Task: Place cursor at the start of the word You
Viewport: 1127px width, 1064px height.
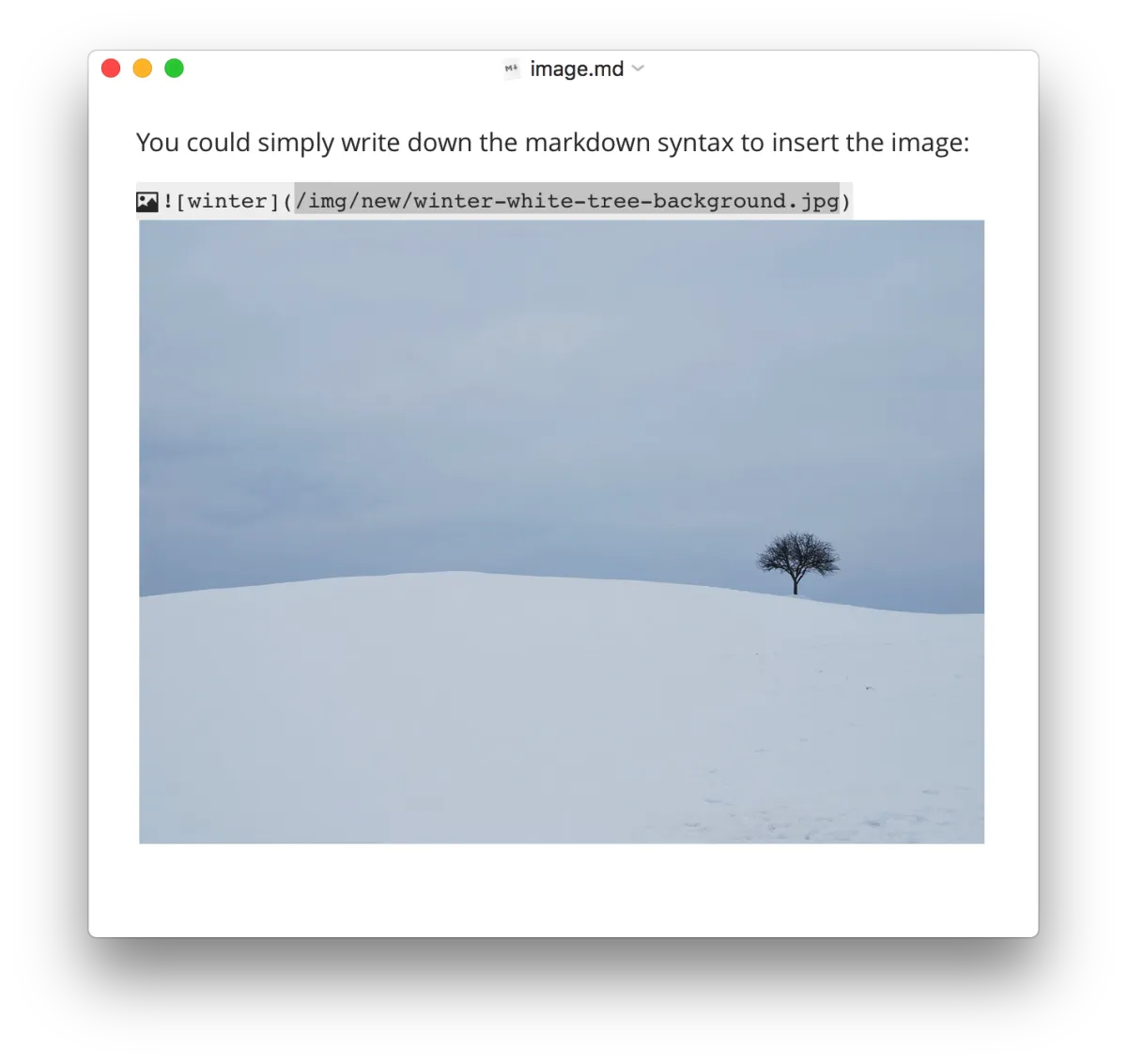Action: click(137, 143)
